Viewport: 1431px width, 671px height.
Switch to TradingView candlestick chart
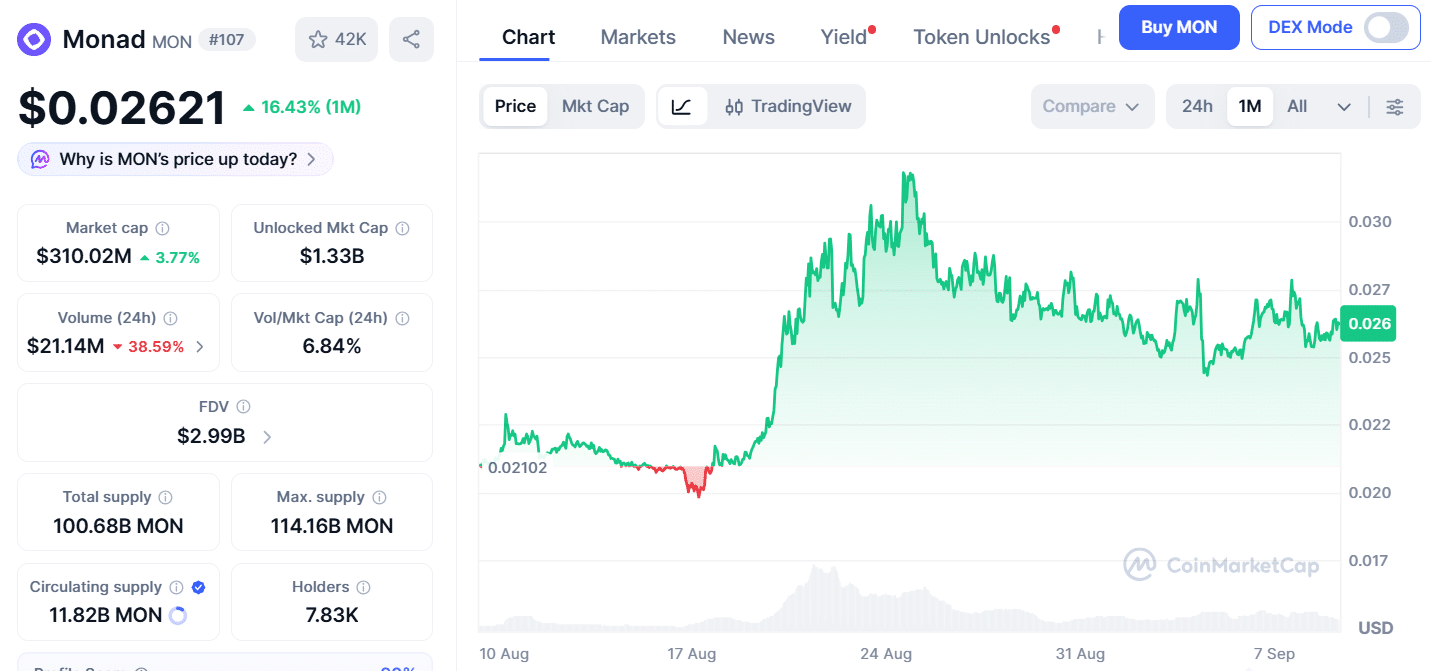click(x=788, y=106)
